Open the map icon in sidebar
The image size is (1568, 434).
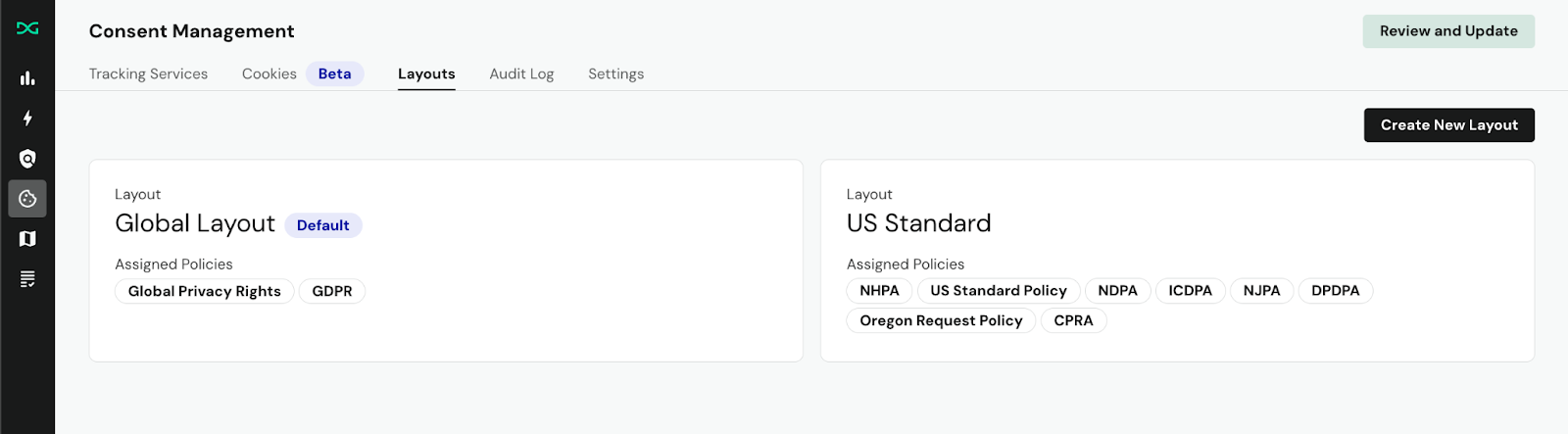[27, 239]
